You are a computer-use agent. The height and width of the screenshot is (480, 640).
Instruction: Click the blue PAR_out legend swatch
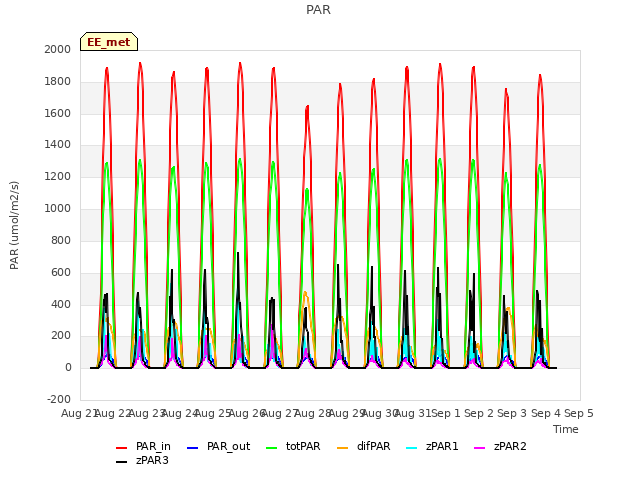193,448
